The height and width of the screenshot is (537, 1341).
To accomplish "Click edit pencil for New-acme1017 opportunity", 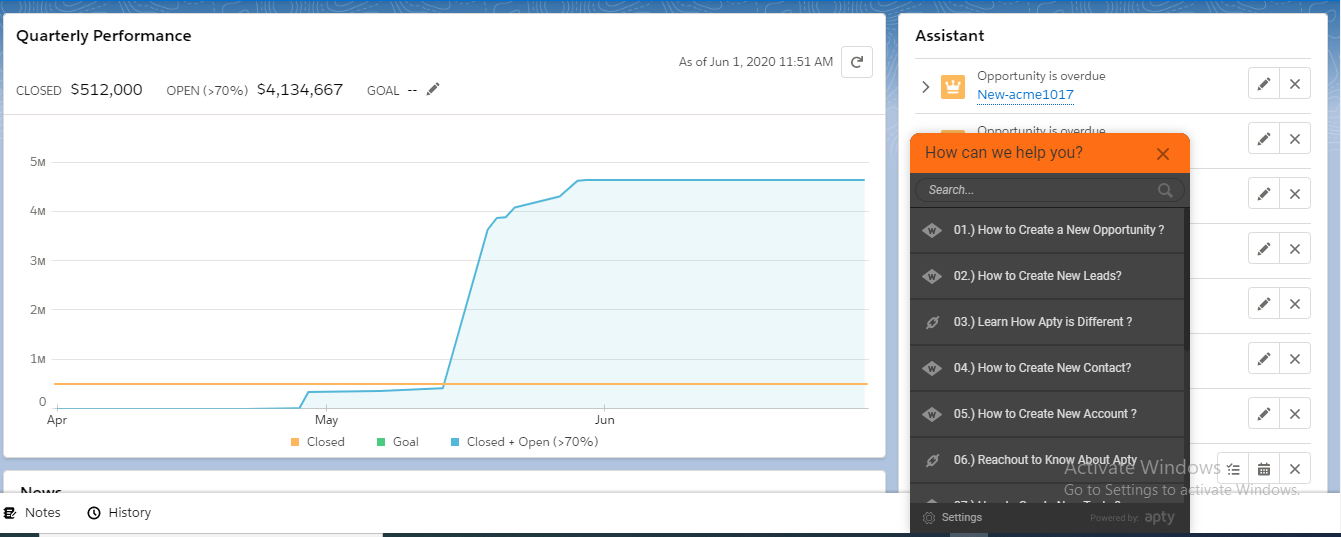I will pyautogui.click(x=1264, y=84).
